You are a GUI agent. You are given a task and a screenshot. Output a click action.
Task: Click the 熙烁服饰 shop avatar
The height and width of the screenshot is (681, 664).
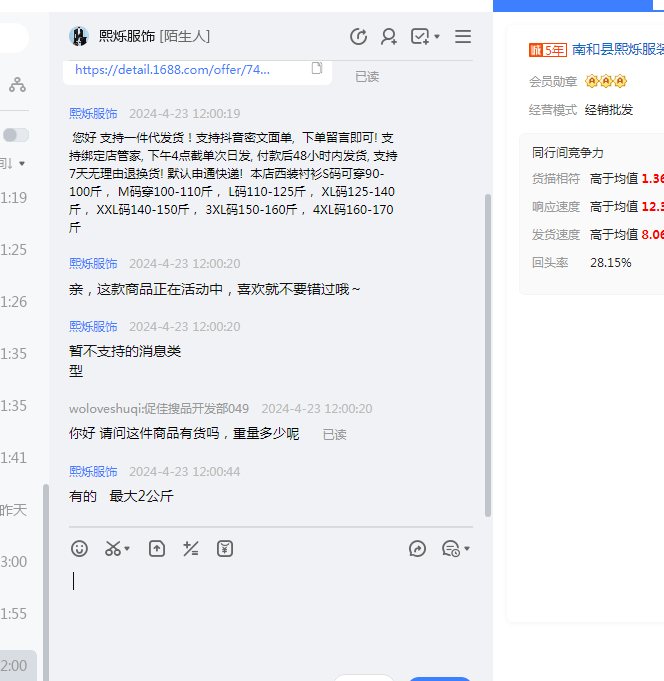click(x=79, y=37)
